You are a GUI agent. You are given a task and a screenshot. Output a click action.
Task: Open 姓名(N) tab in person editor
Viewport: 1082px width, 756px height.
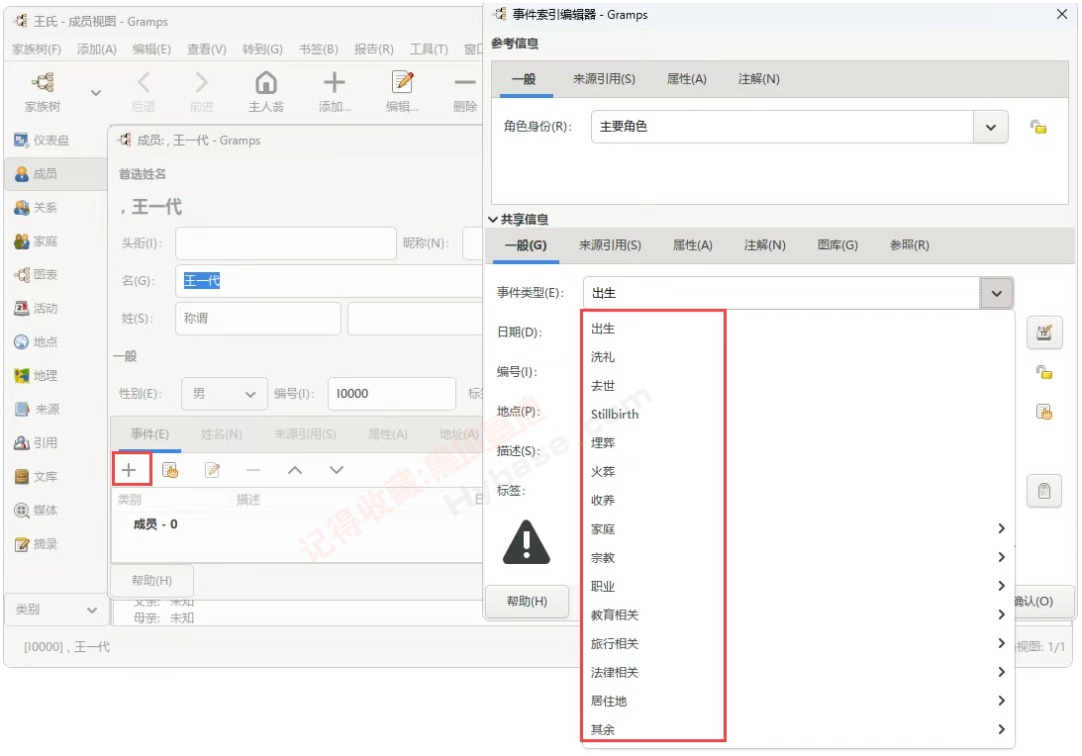tap(222, 434)
